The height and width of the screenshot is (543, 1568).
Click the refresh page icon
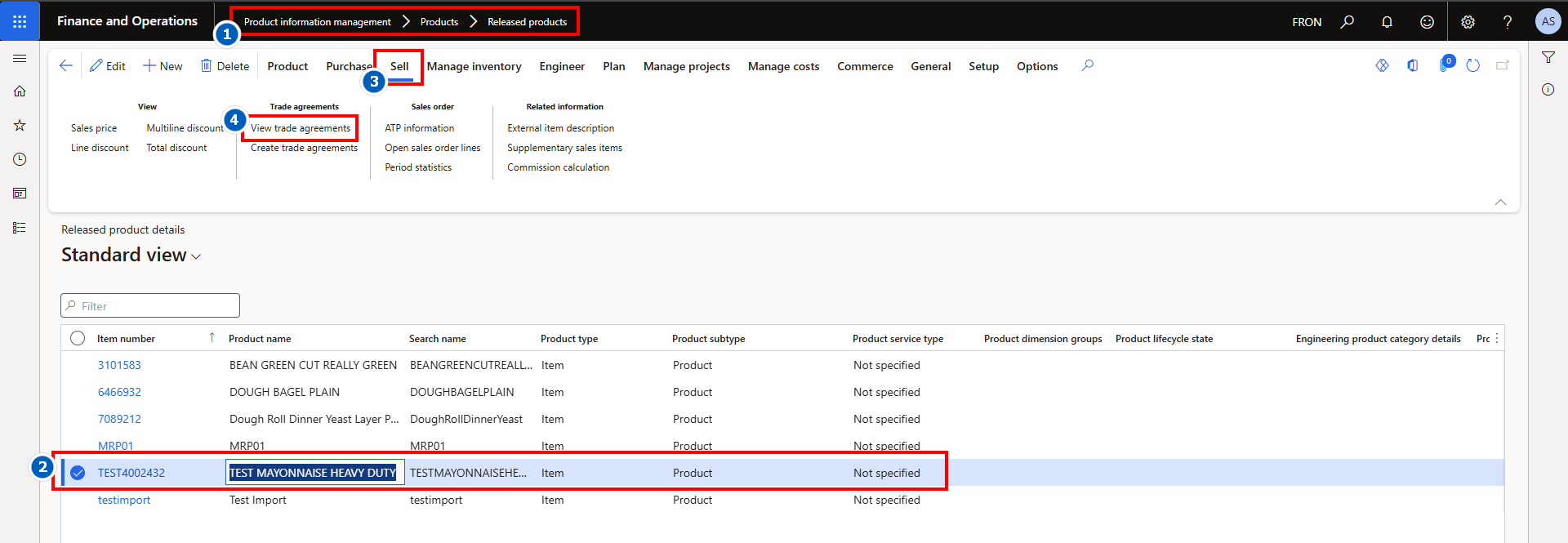click(1472, 65)
